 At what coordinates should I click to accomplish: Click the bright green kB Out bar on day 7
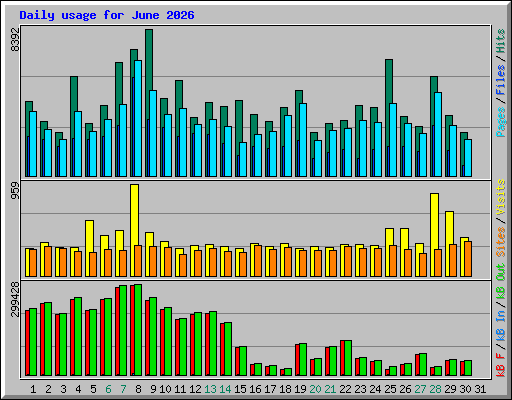click(x=123, y=330)
